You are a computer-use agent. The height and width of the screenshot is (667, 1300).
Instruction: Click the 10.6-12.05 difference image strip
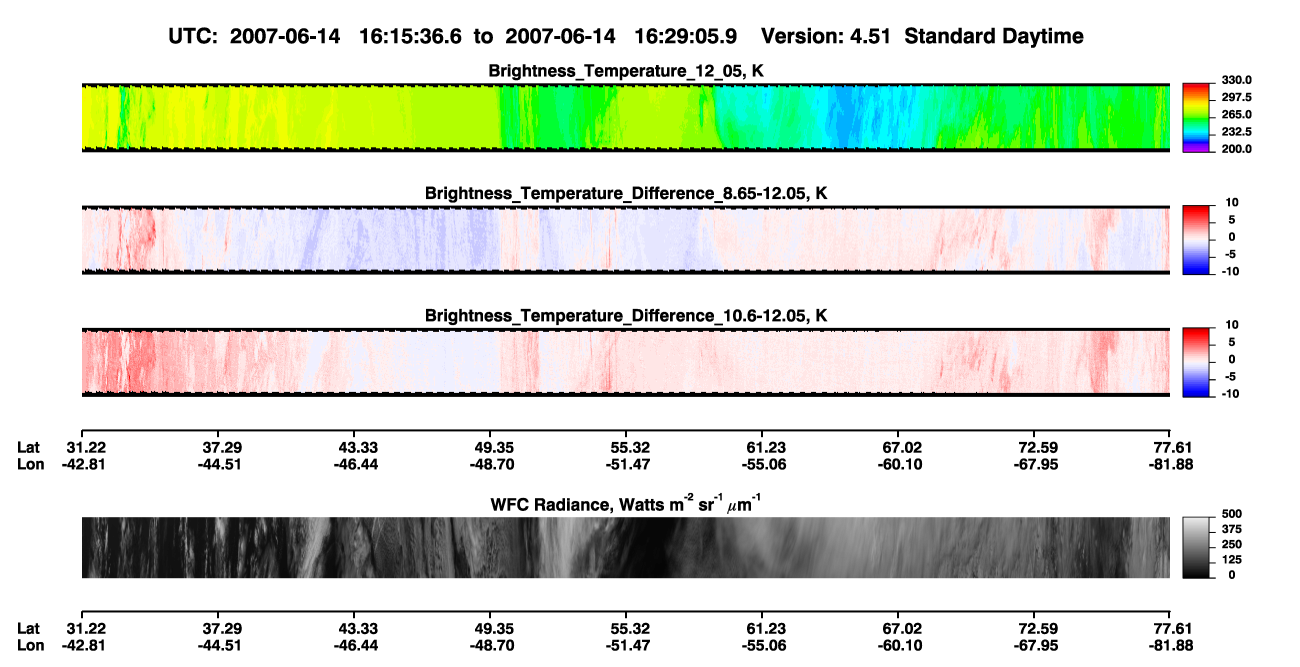click(x=626, y=362)
